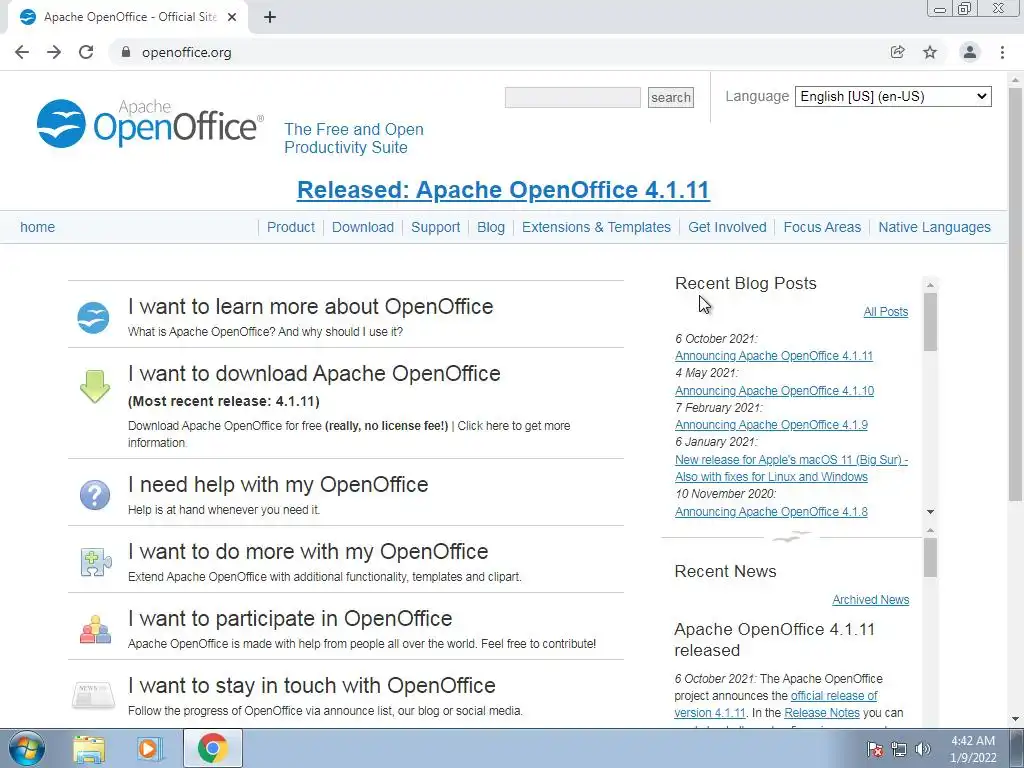This screenshot has width=1024, height=768.
Task: Click the newspaper icon beside stay in touch
Action: 93,696
